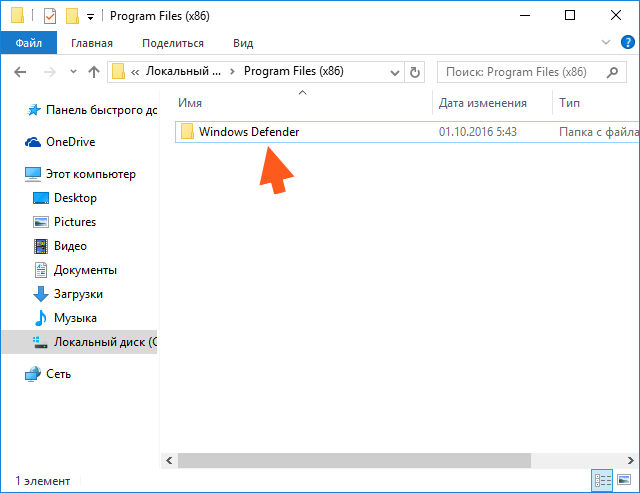Expand the ribbon with the chevron
Image resolution: width=640 pixels, height=493 pixels.
[x=605, y=43]
